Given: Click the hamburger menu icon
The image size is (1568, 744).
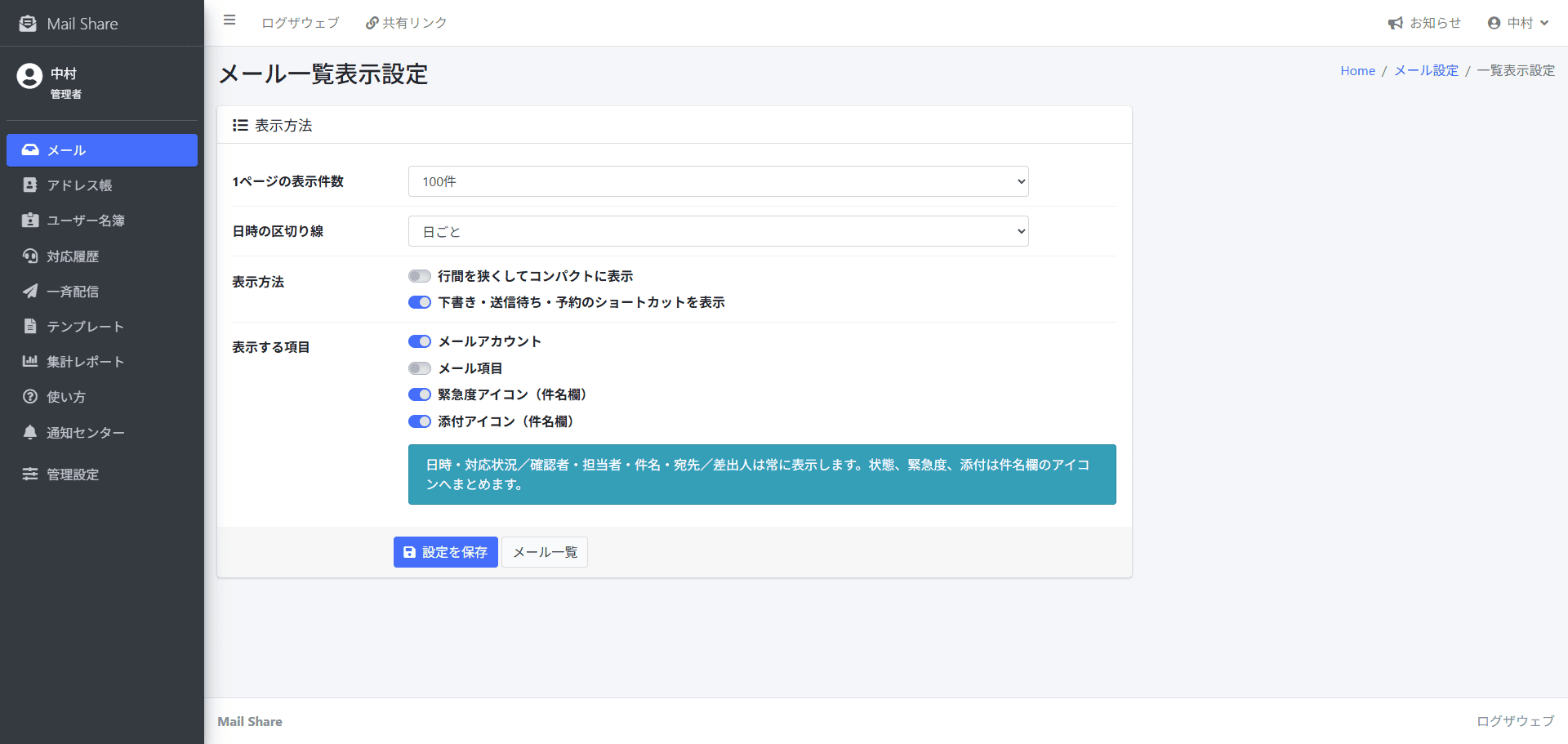Looking at the screenshot, I should 229,20.
